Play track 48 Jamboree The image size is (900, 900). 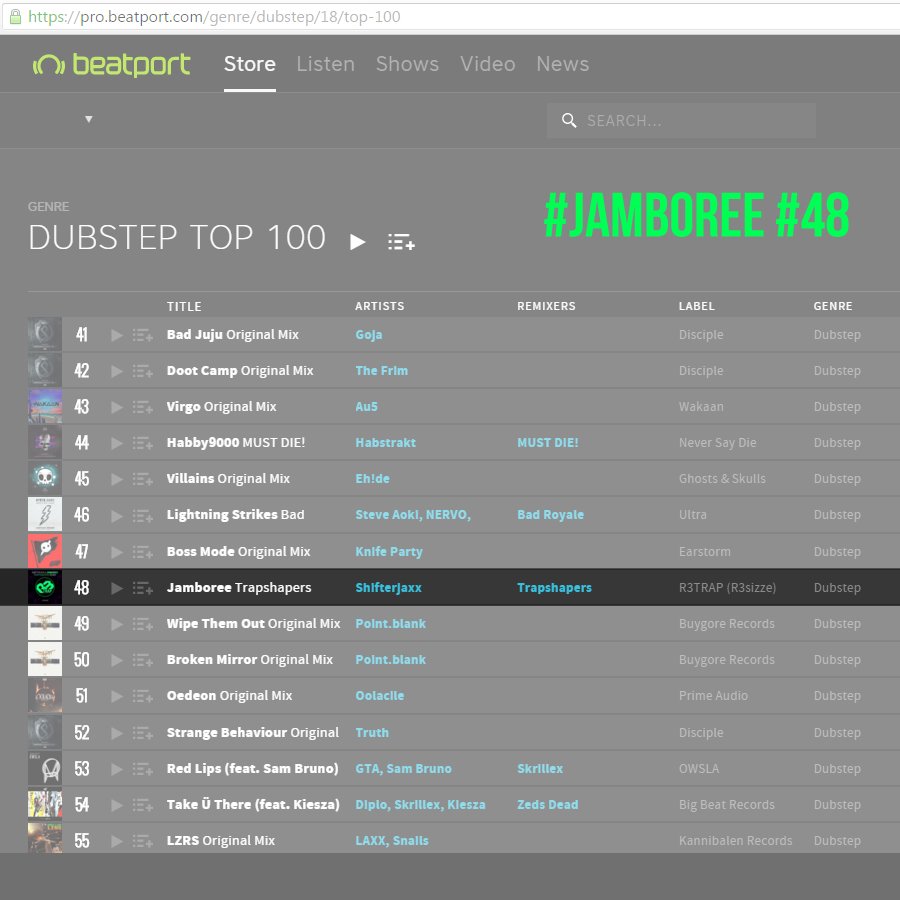coord(117,588)
